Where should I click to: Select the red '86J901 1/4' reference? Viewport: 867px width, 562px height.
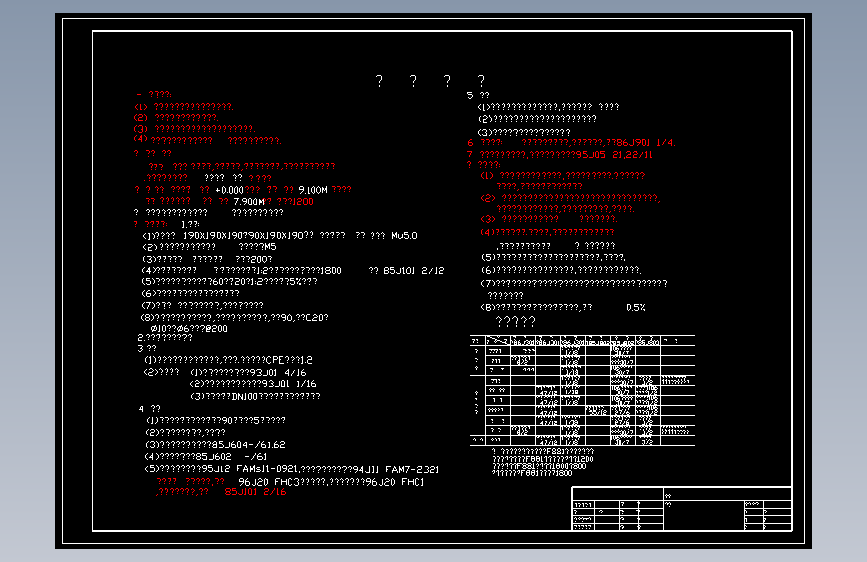644,143
